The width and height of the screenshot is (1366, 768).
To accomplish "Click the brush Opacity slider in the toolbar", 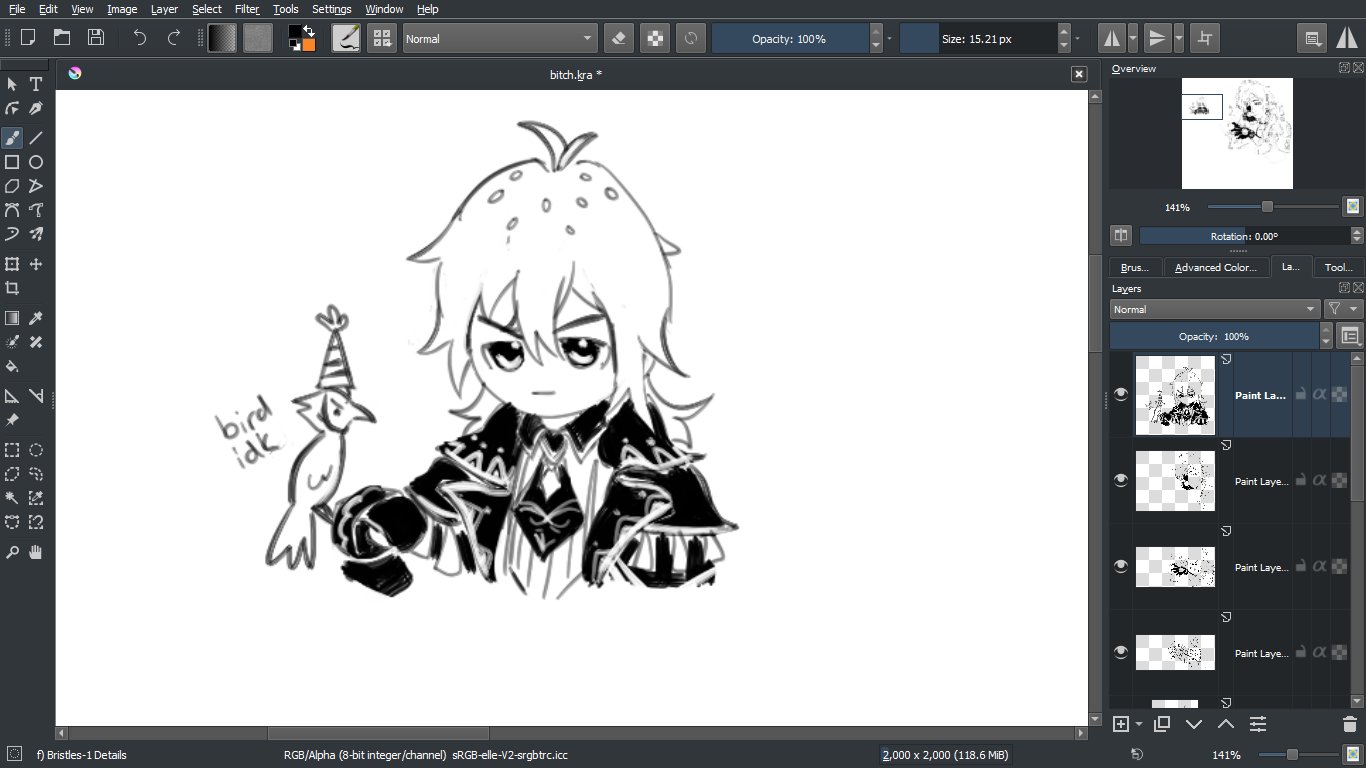I will [x=789, y=39].
